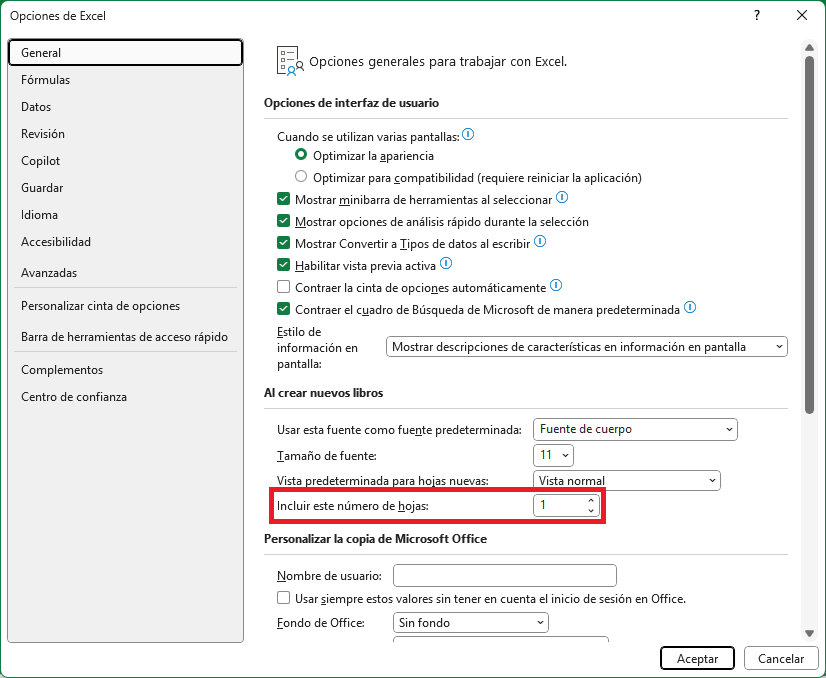Uncheck Mostrar minibarra de herramientas al seleccionar

pos(283,199)
